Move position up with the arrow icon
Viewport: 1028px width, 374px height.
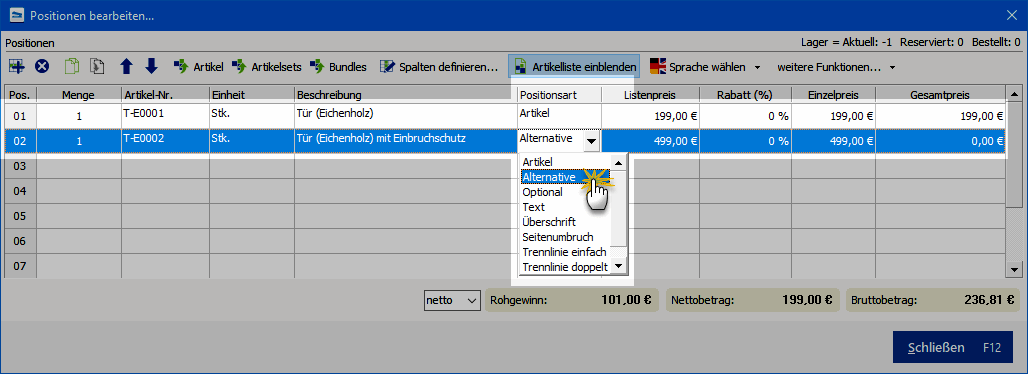(127, 66)
